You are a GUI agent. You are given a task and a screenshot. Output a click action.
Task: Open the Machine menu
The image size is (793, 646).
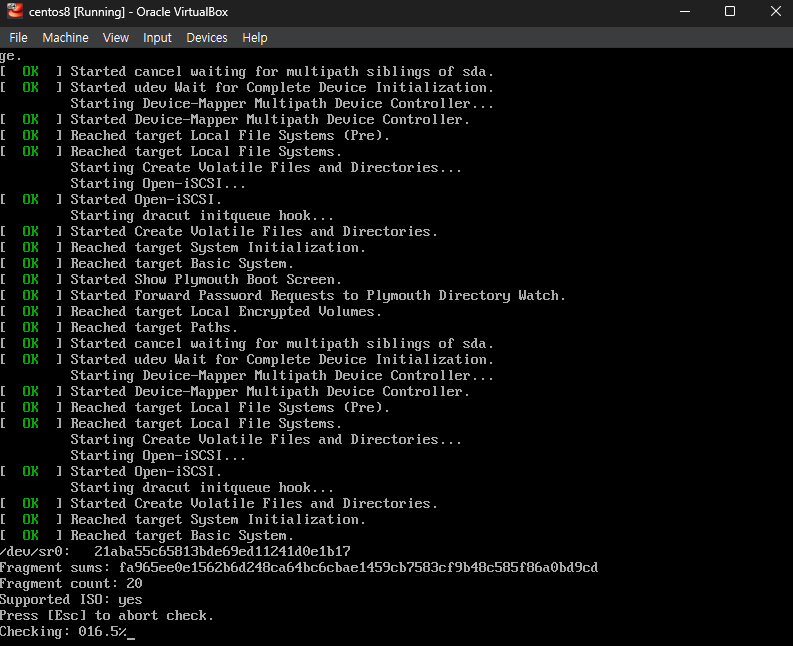point(65,37)
